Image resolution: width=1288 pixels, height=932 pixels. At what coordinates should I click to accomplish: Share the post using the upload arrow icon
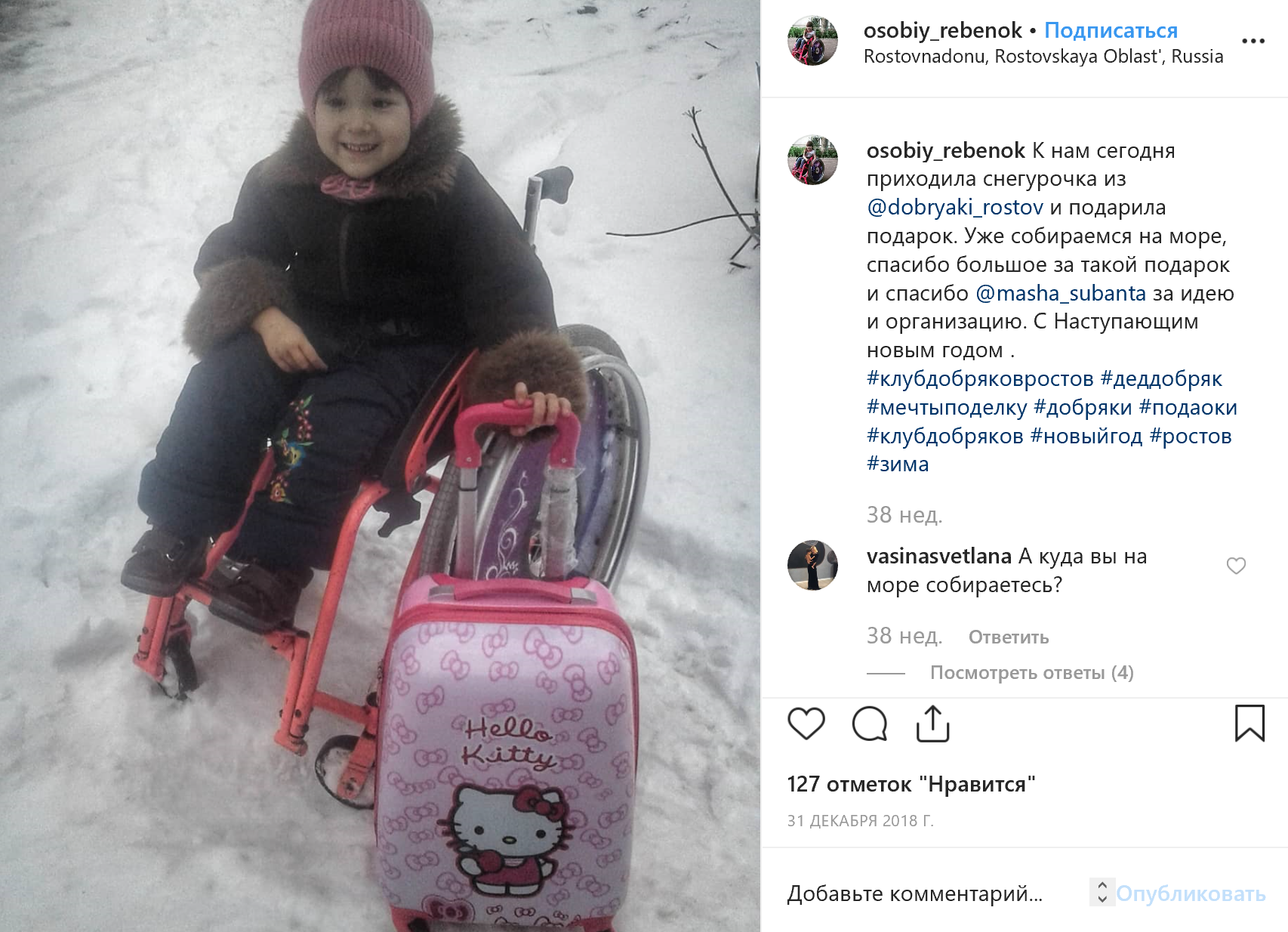(932, 724)
